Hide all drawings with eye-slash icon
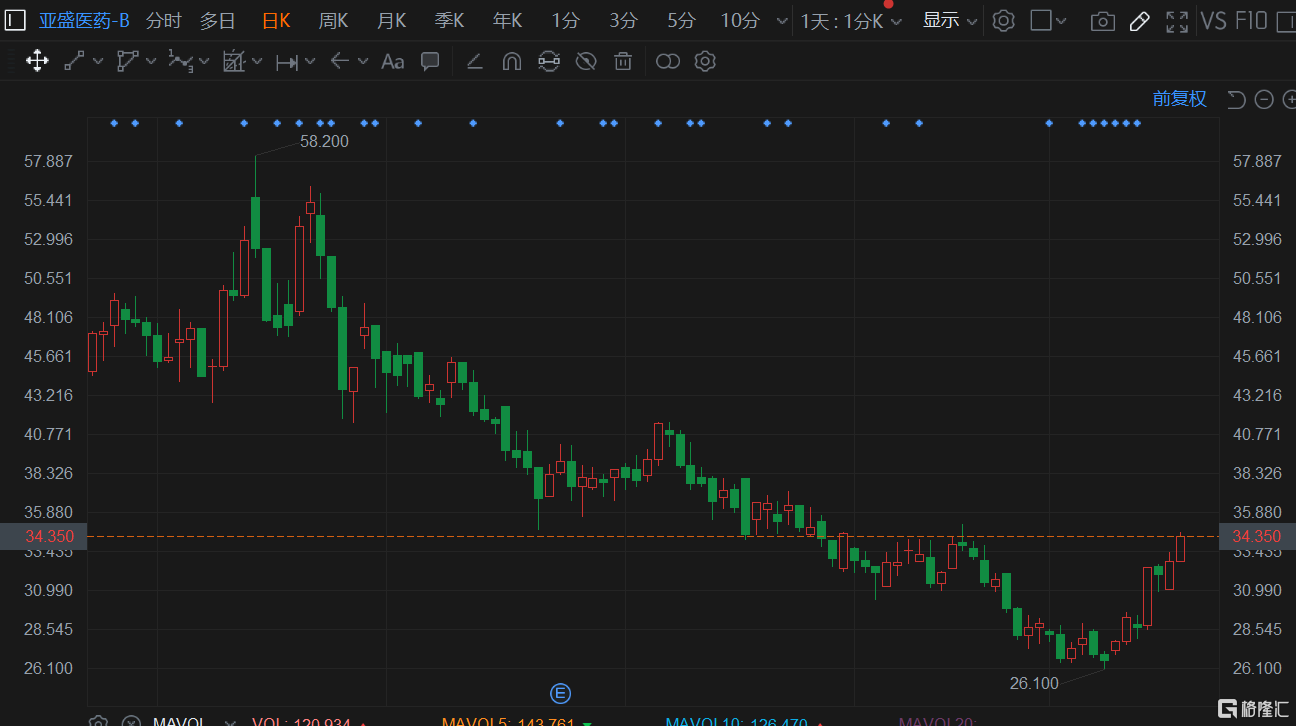 [x=586, y=62]
